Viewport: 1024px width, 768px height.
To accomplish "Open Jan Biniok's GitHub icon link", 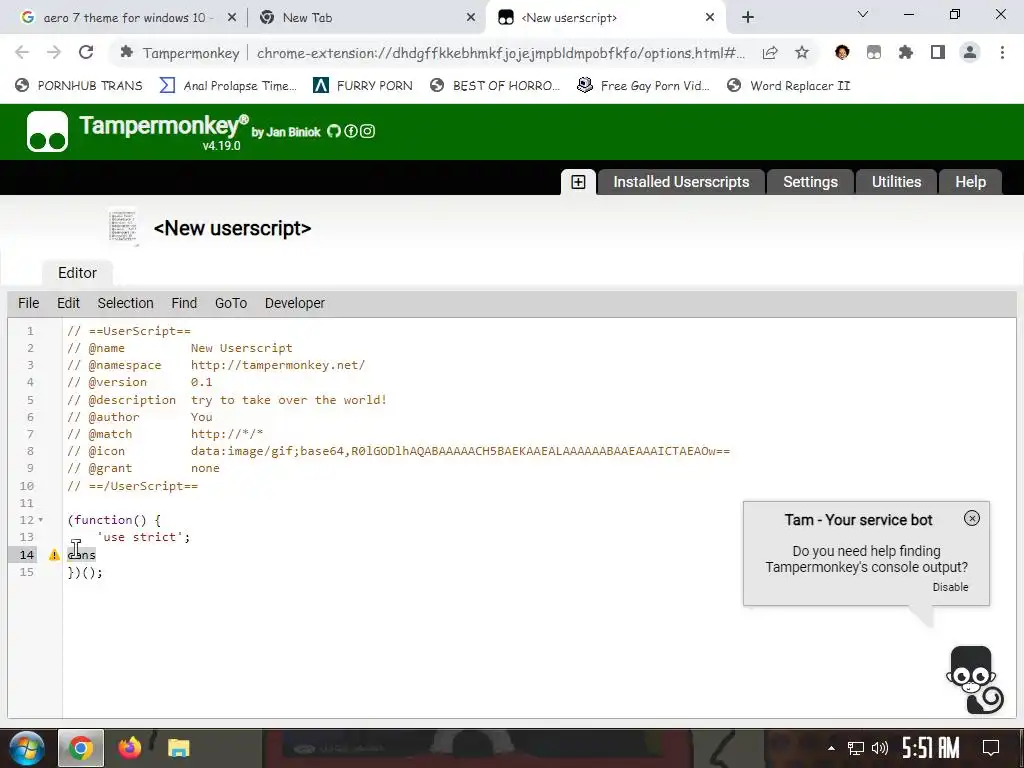I will click(334, 131).
